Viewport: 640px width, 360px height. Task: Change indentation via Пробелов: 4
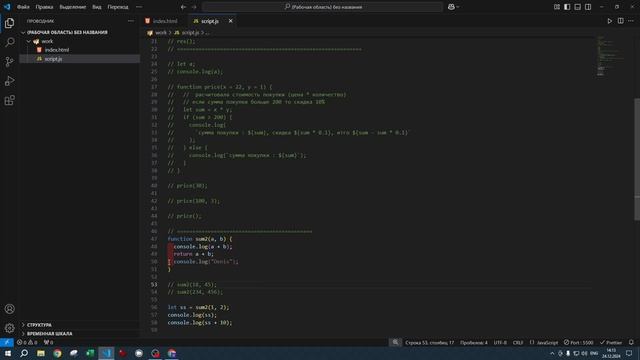pyautogui.click(x=474, y=342)
